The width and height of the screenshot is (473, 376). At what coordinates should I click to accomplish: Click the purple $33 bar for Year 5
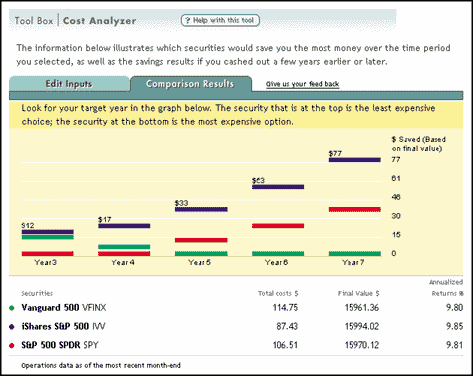click(201, 209)
